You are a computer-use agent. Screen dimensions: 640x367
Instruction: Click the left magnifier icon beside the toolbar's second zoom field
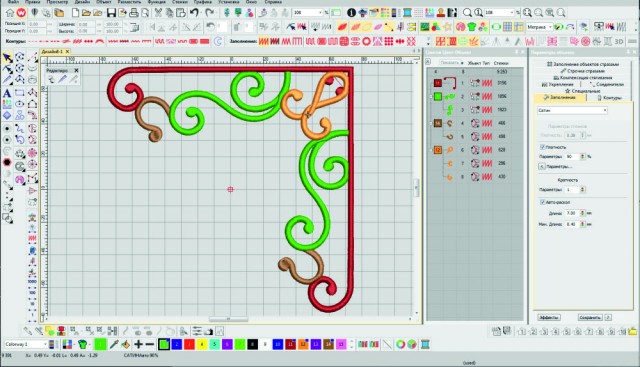tap(467, 13)
